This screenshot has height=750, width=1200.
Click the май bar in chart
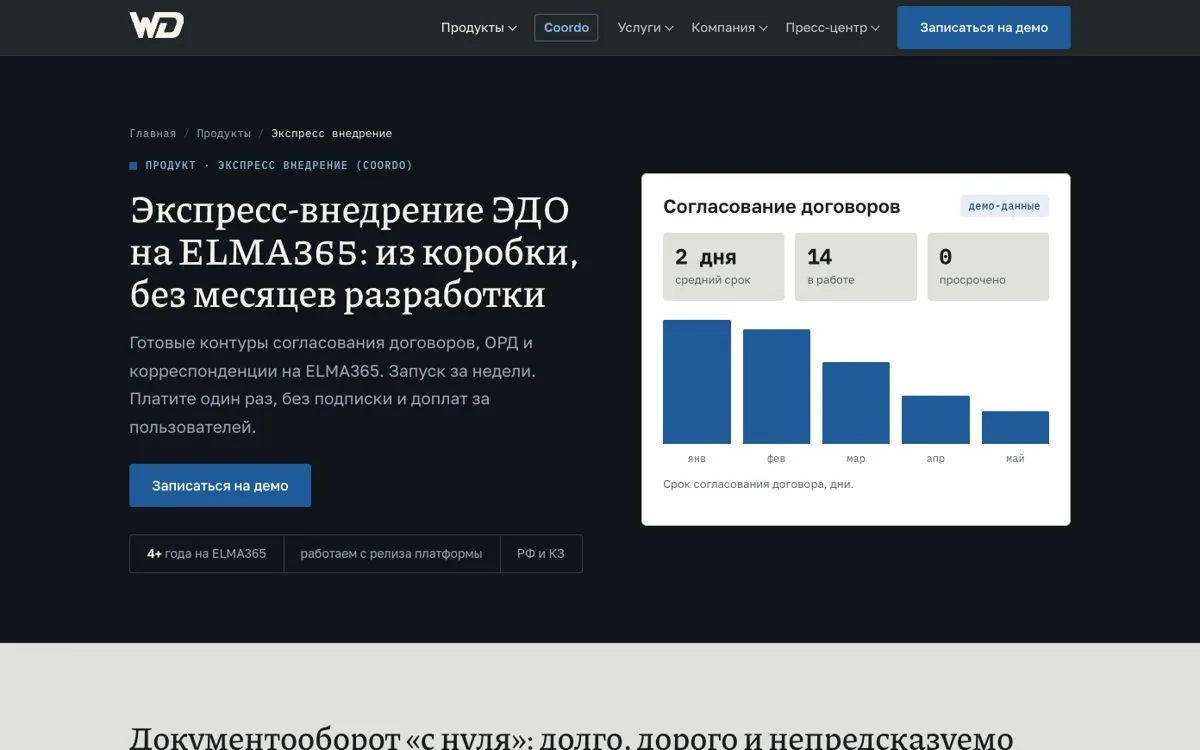(x=1015, y=428)
